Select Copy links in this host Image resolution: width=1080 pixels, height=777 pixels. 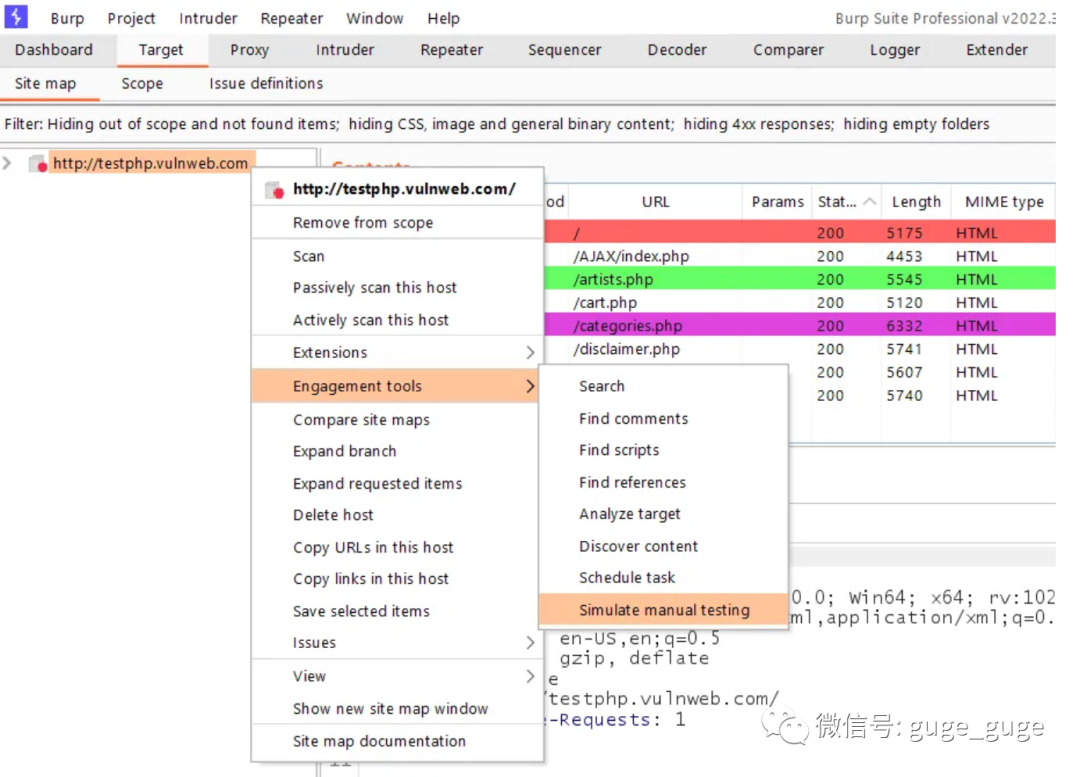(397, 579)
